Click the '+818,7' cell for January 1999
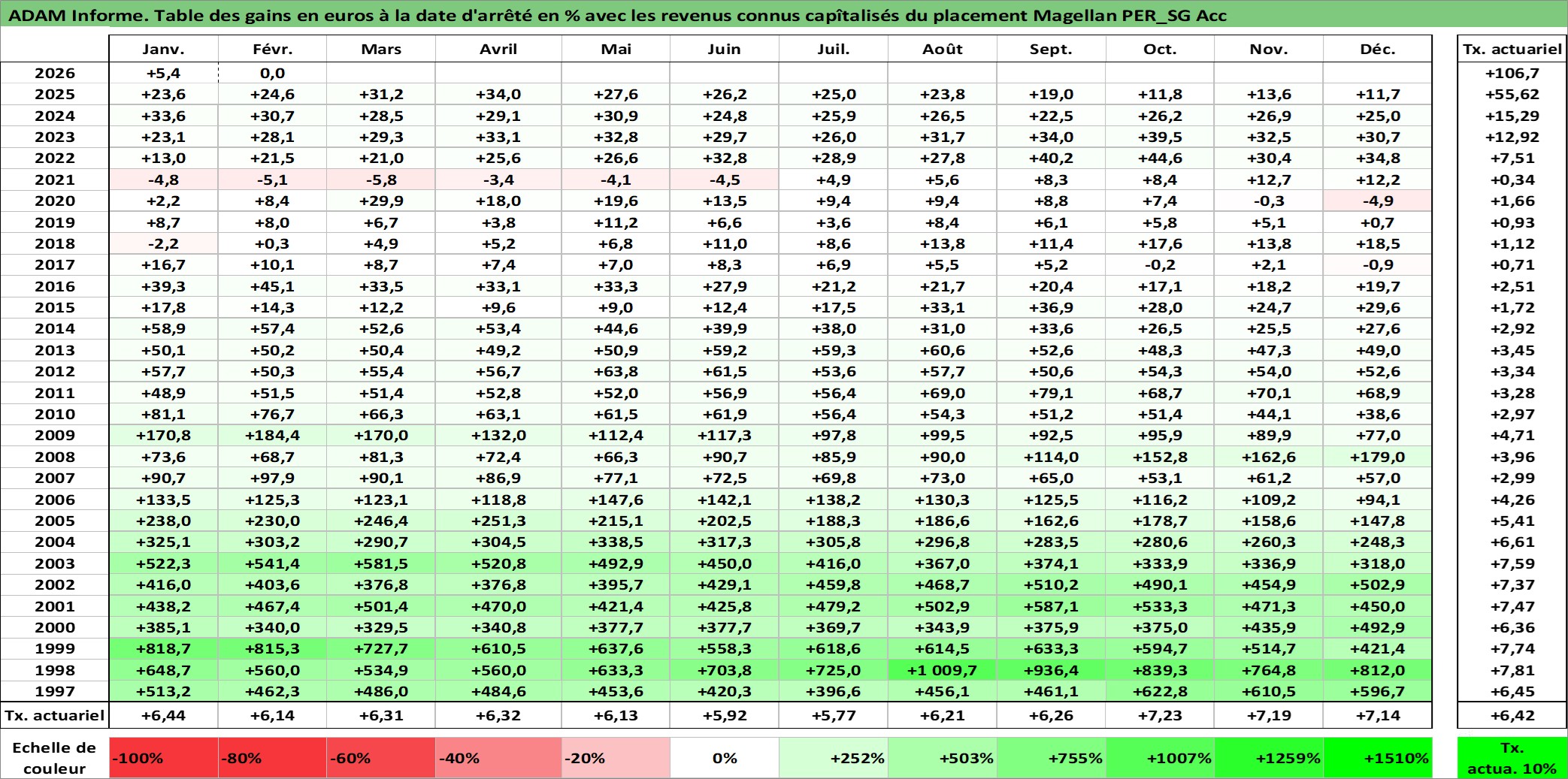This screenshot has width=1568, height=779. click(x=163, y=649)
